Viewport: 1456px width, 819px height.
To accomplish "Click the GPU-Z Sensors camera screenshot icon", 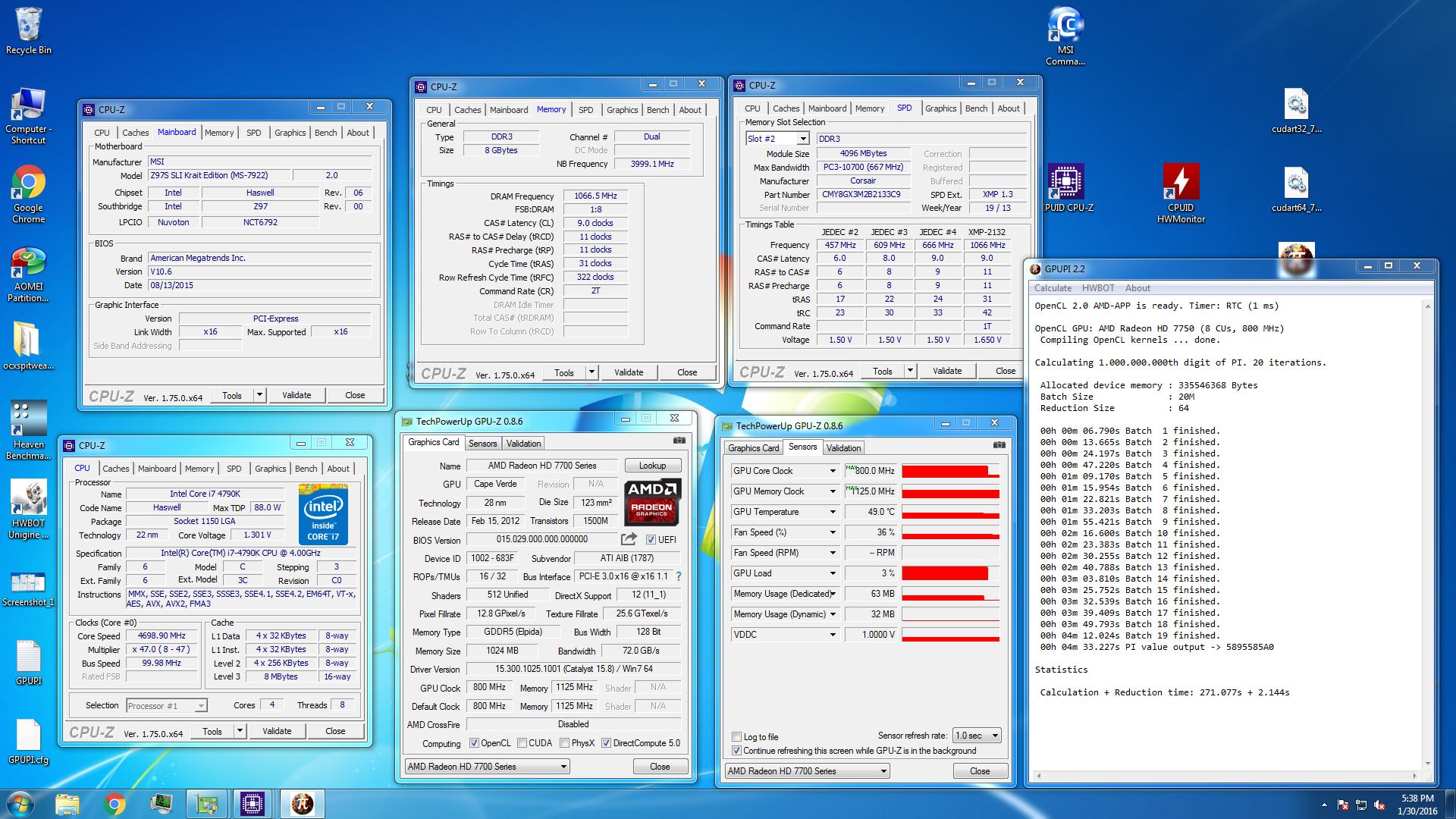I will [x=999, y=444].
